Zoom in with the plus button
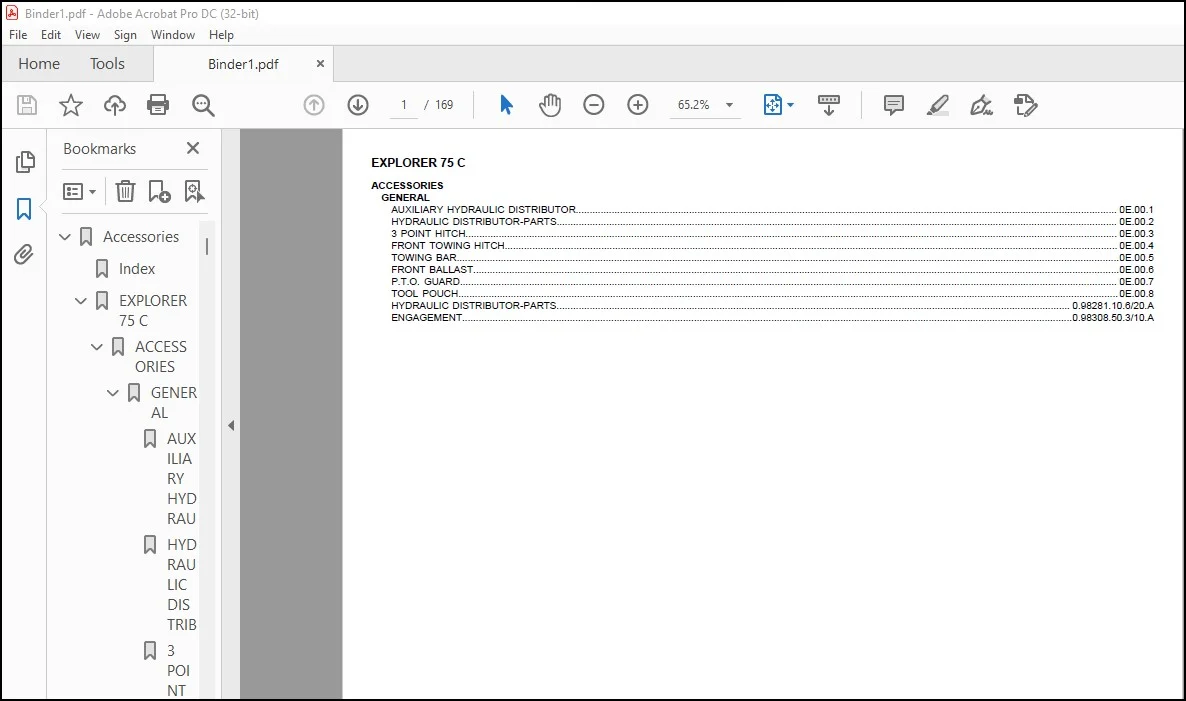This screenshot has width=1186, height=701. pos(638,105)
